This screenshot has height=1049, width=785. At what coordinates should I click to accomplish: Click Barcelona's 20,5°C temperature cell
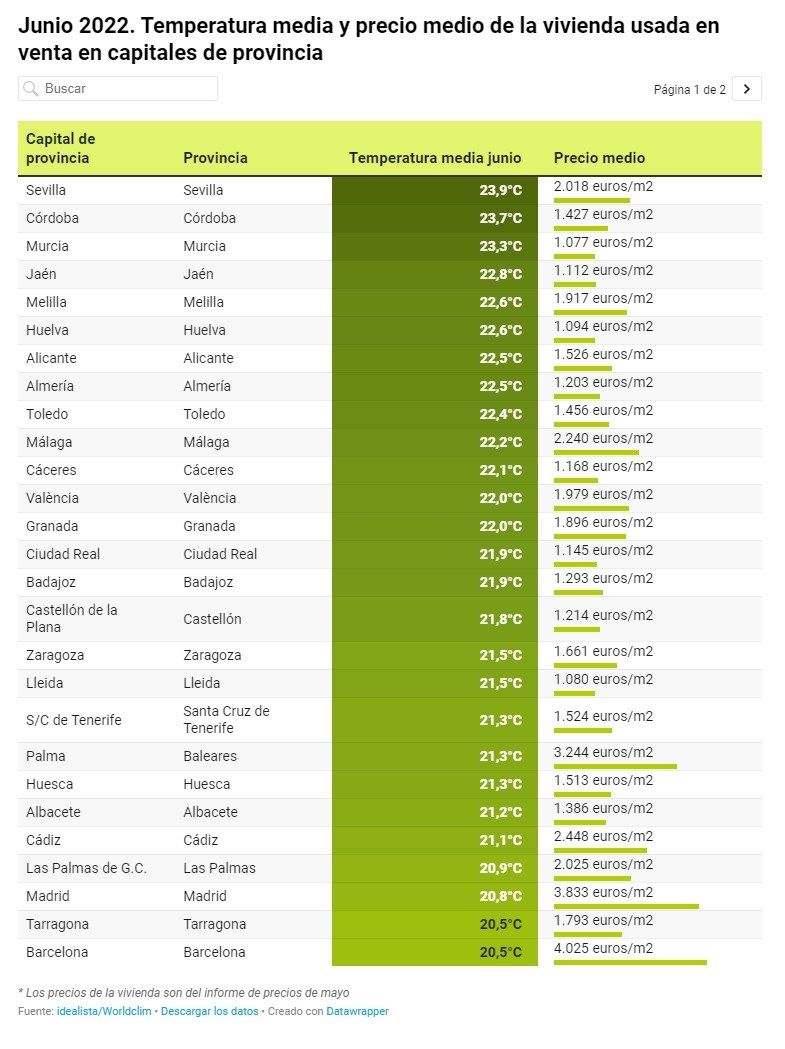(x=435, y=952)
